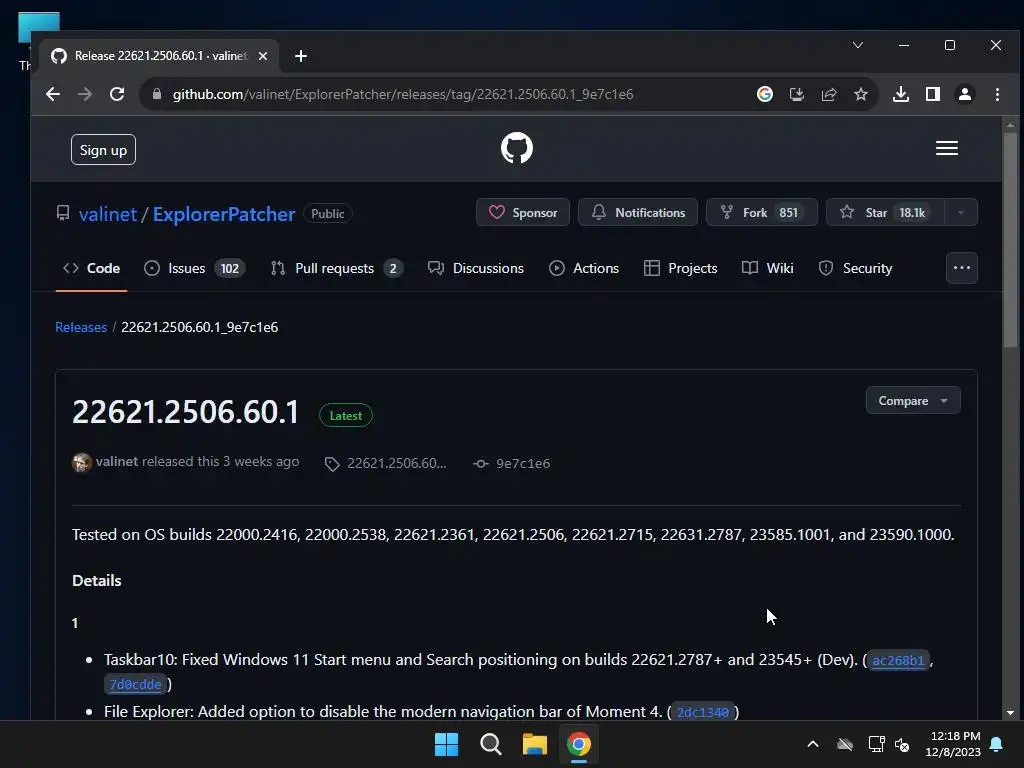
Task: Open the Issues tab
Action: 194,268
